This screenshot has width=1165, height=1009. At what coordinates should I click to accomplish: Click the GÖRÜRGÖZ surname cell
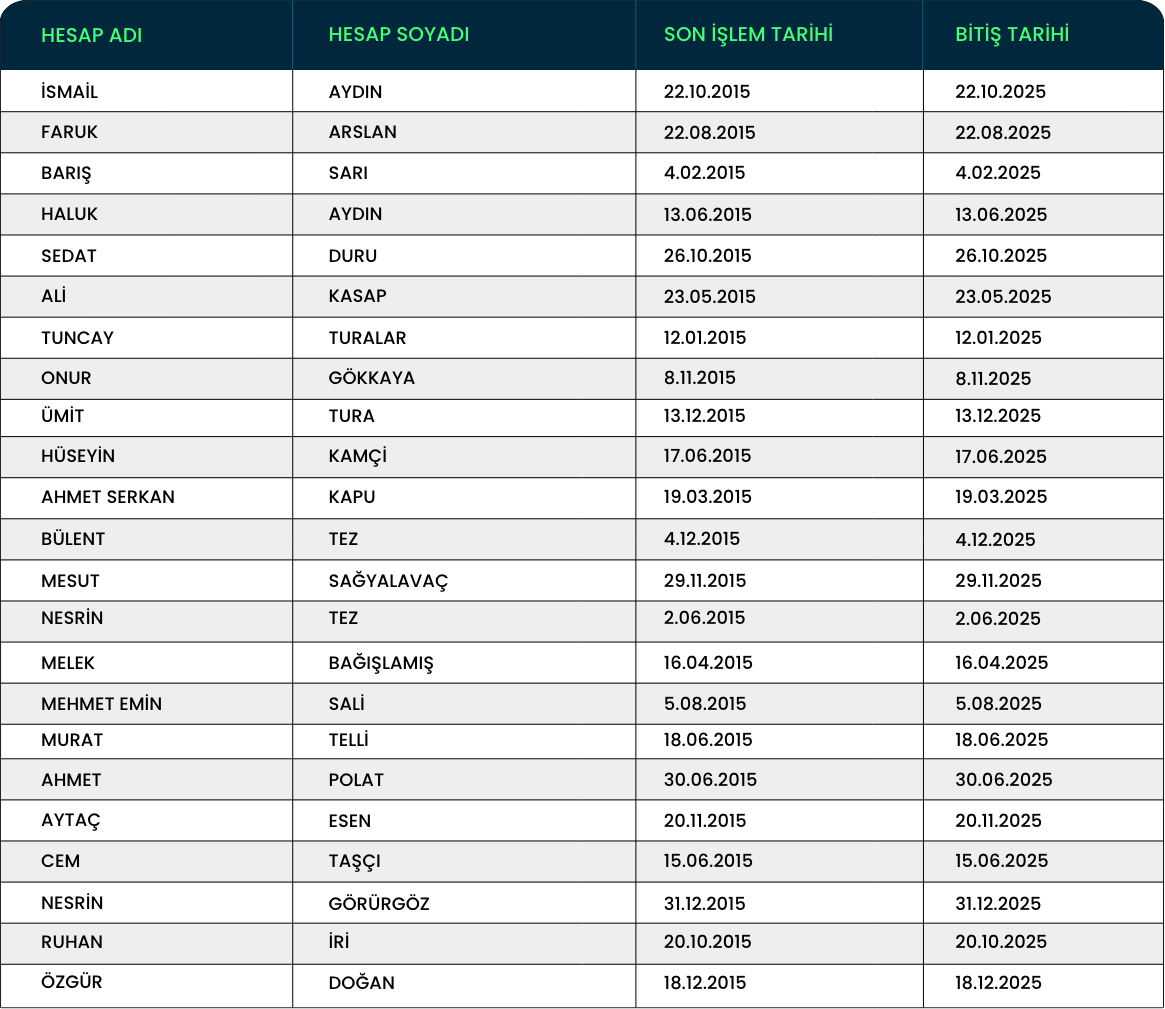click(x=379, y=904)
